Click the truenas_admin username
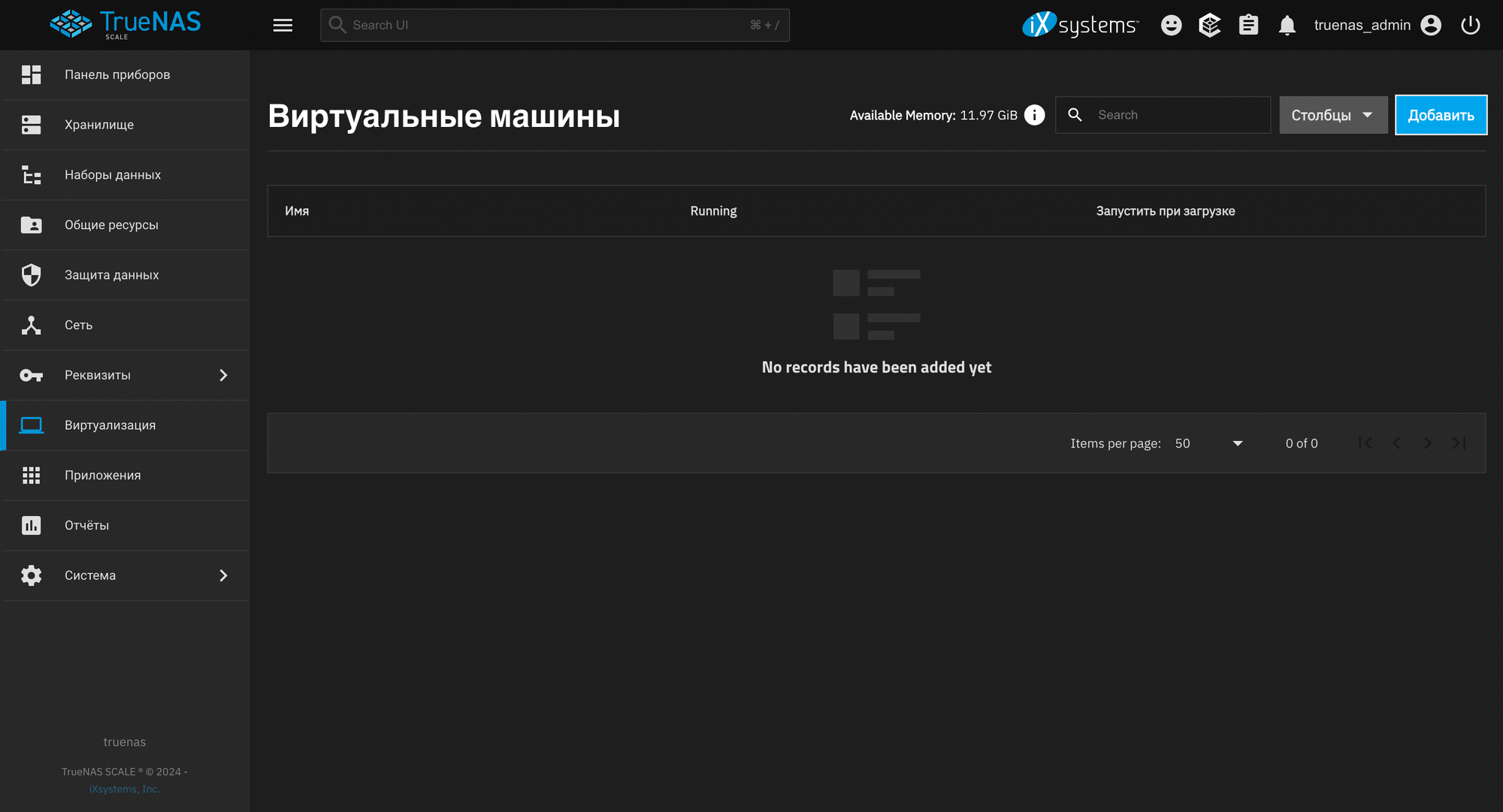1503x812 pixels. (1362, 25)
